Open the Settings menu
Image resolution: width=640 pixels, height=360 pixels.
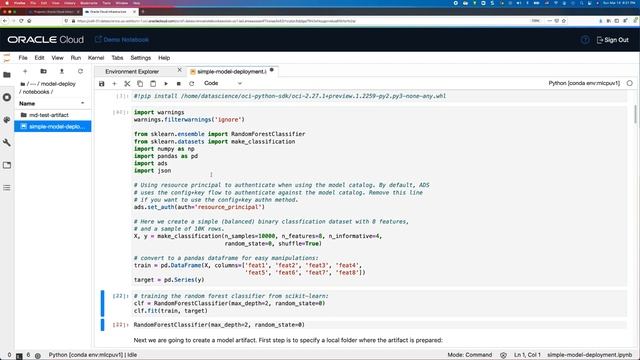coord(140,58)
